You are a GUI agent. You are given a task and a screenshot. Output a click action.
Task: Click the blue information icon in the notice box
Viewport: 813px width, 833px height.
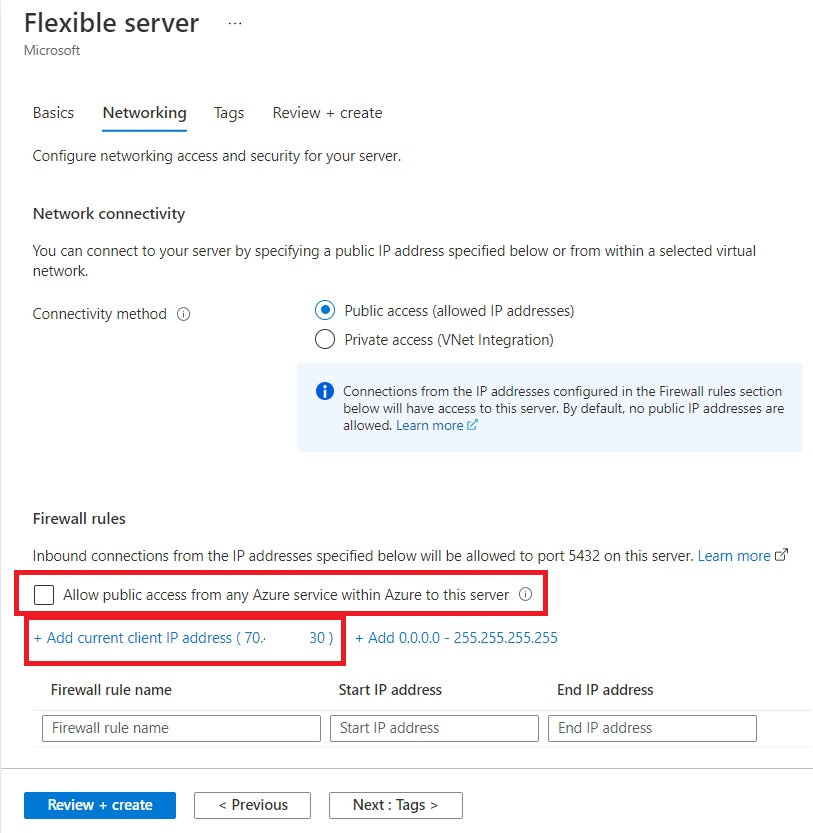tap(325, 392)
